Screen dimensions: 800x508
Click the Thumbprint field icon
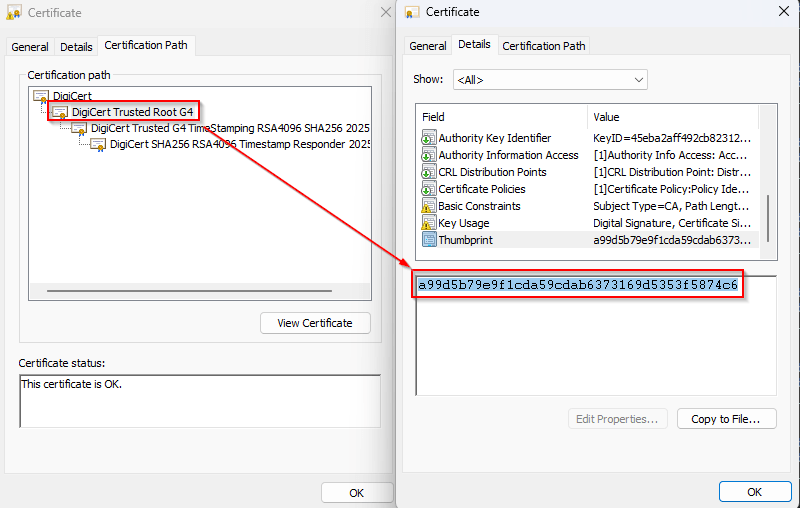coord(428,241)
